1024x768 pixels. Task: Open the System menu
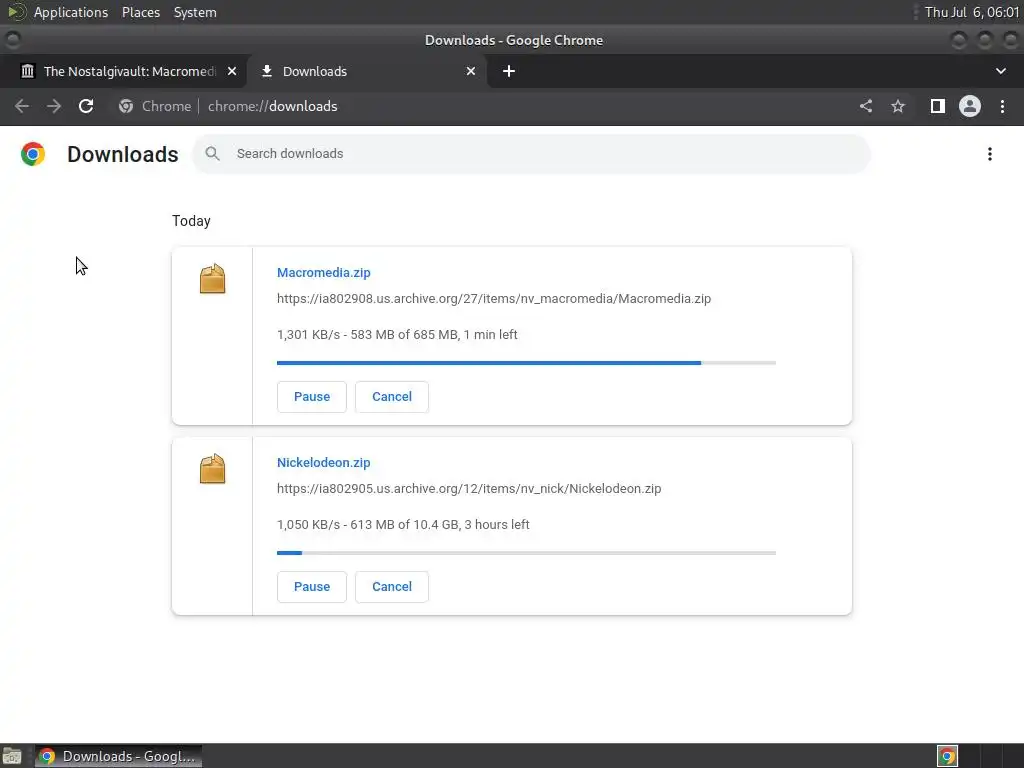pyautogui.click(x=195, y=12)
